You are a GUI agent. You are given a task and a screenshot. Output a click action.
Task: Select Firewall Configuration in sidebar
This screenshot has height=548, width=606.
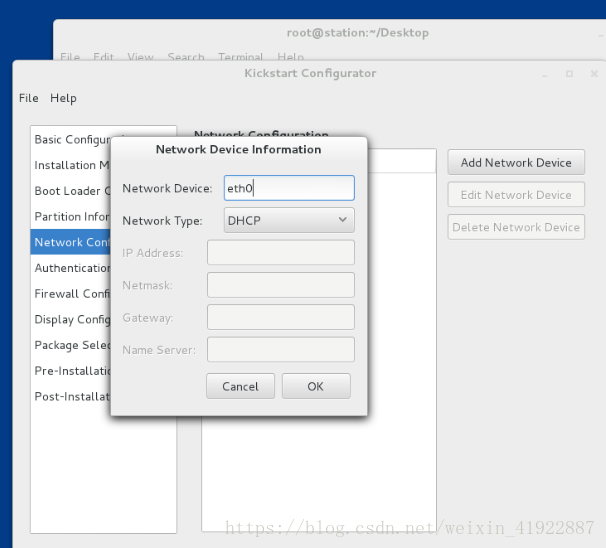tap(71, 293)
